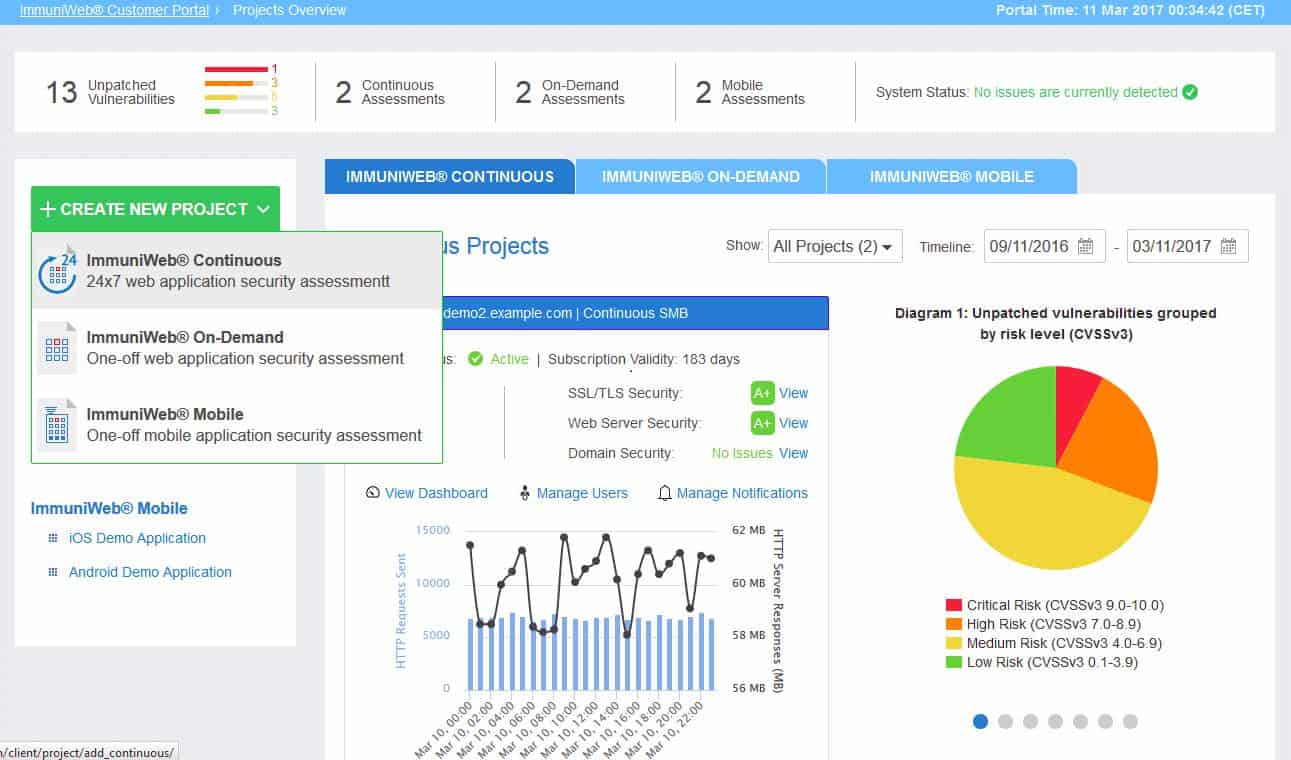Viewport: 1291px width, 760px height.
Task: Choose ImmuniWeb Mobile from the create menu
Action: point(237,425)
